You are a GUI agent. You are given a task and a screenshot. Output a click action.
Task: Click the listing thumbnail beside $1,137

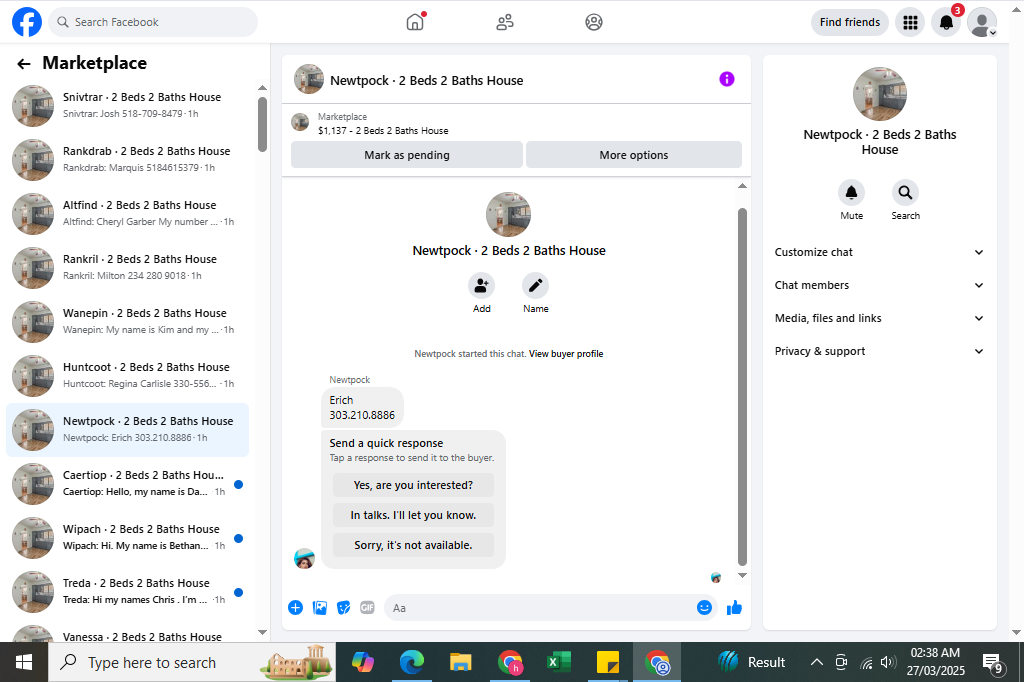point(300,122)
